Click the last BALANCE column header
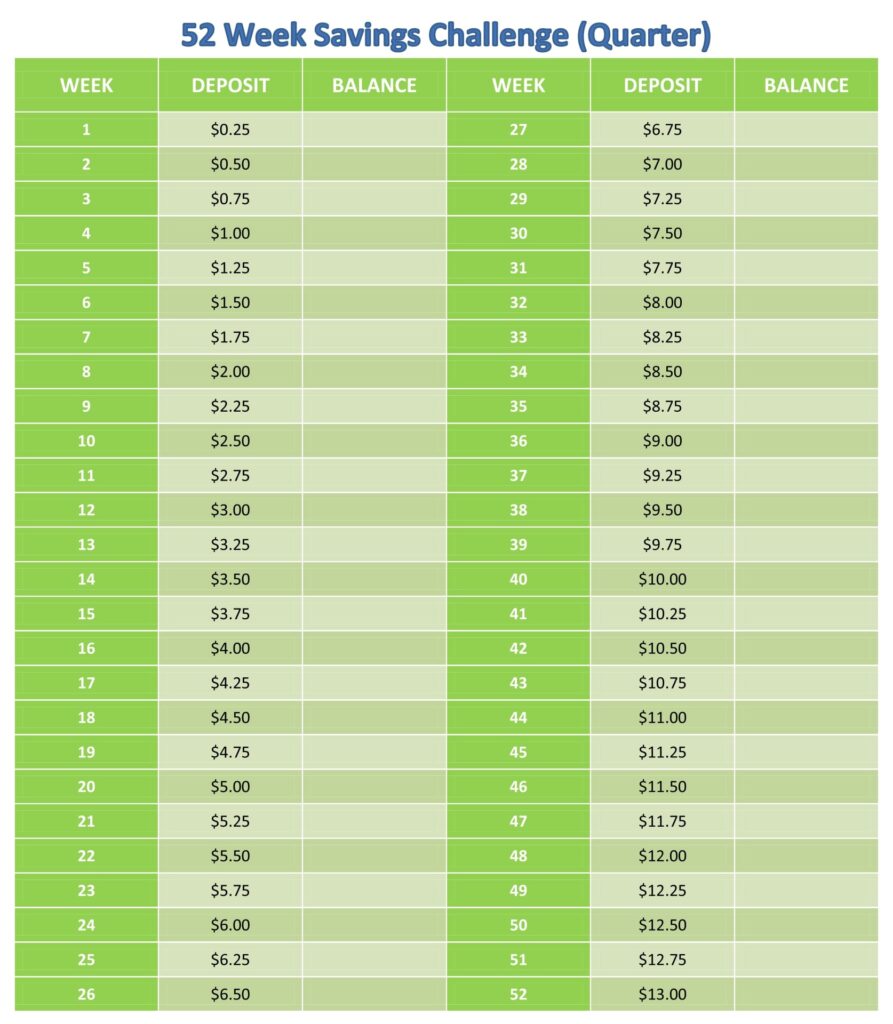Image resolution: width=893 pixels, height=1024 pixels. 806,85
